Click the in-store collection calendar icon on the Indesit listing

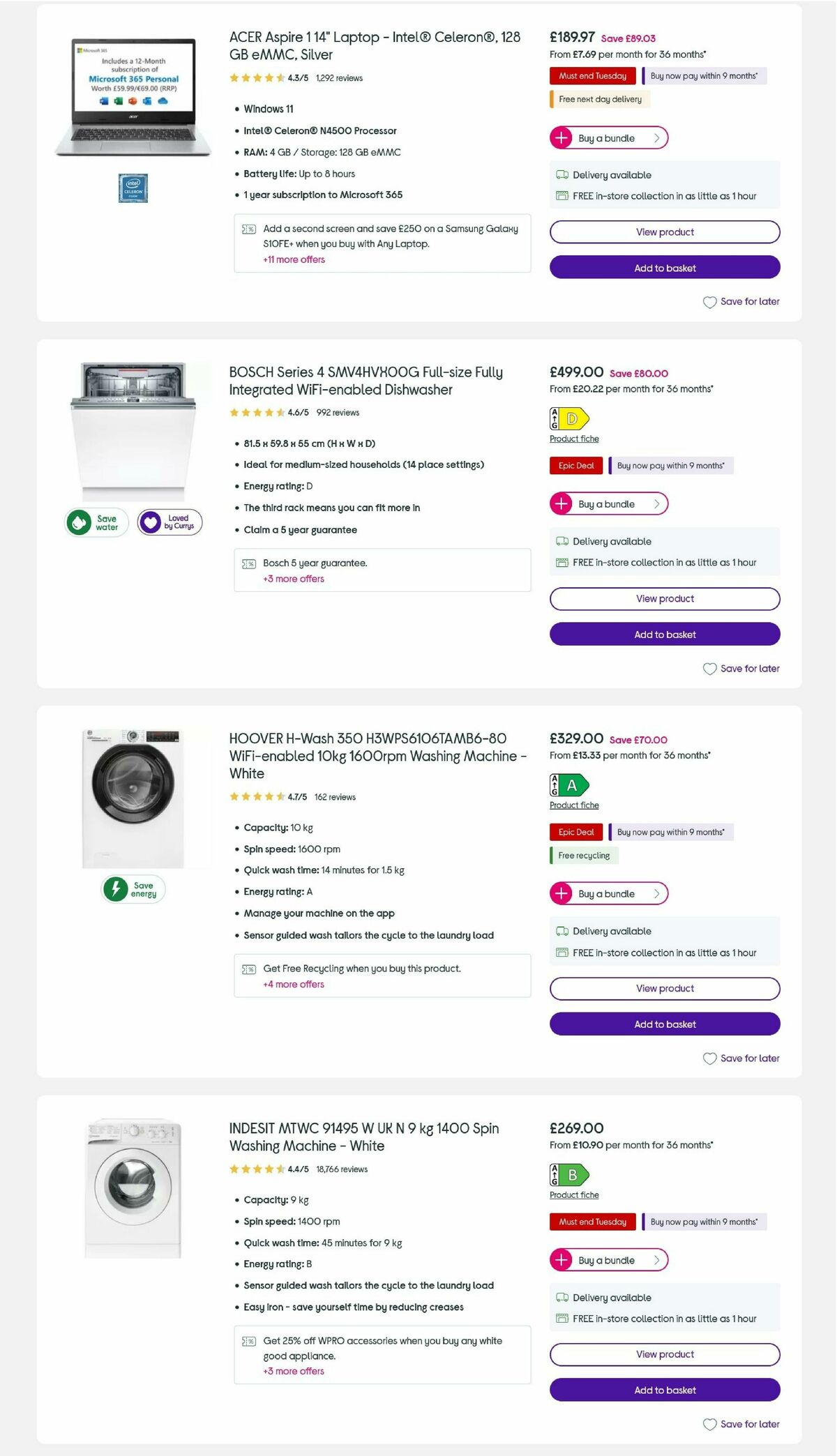(561, 1319)
